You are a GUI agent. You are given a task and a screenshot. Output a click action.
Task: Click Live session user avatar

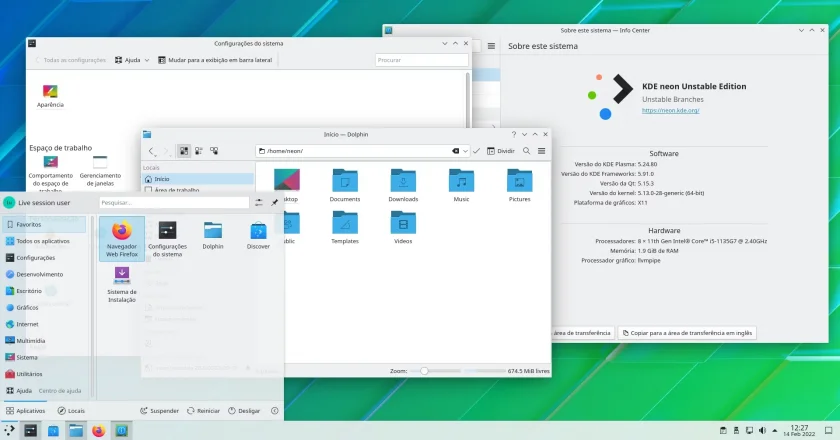pyautogui.click(x=9, y=203)
